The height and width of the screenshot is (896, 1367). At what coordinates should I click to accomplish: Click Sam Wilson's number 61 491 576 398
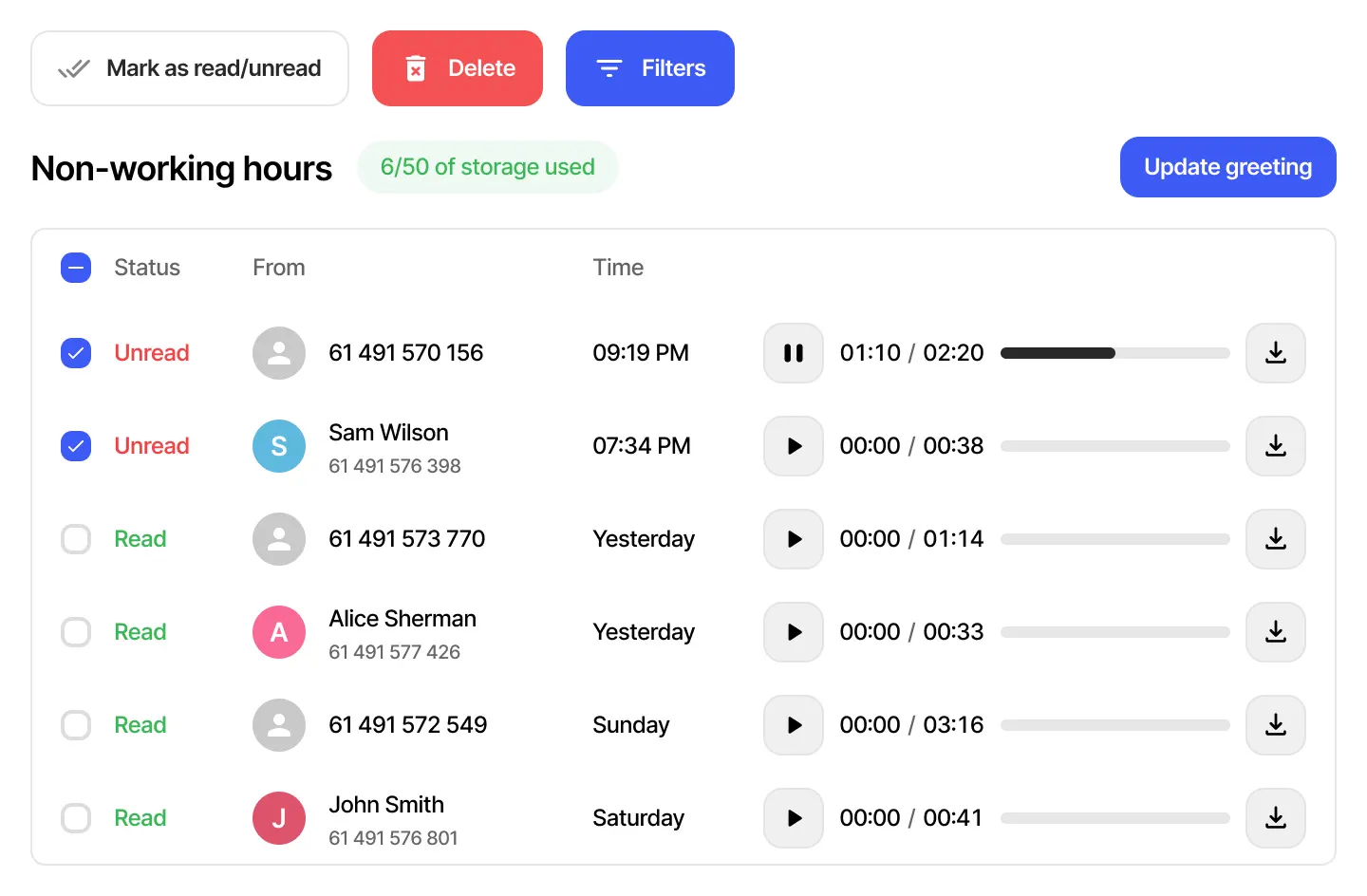(x=395, y=466)
